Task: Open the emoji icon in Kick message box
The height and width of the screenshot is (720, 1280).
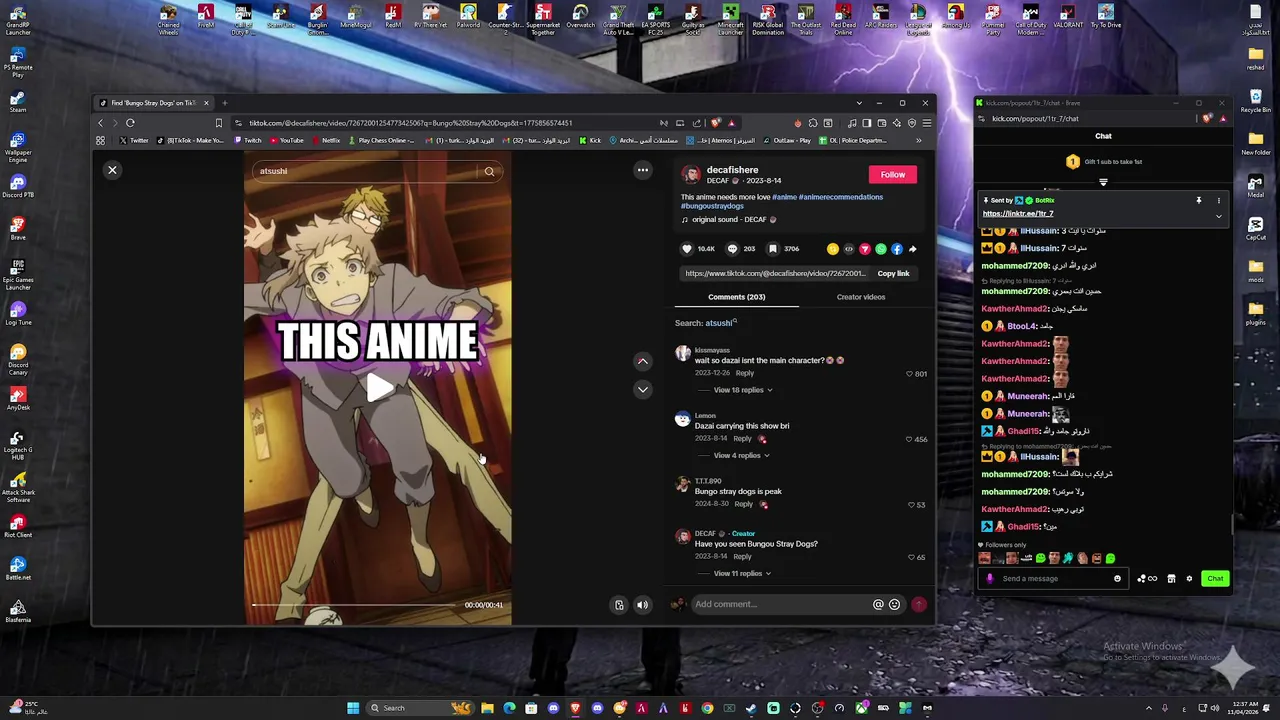Action: [x=1117, y=578]
